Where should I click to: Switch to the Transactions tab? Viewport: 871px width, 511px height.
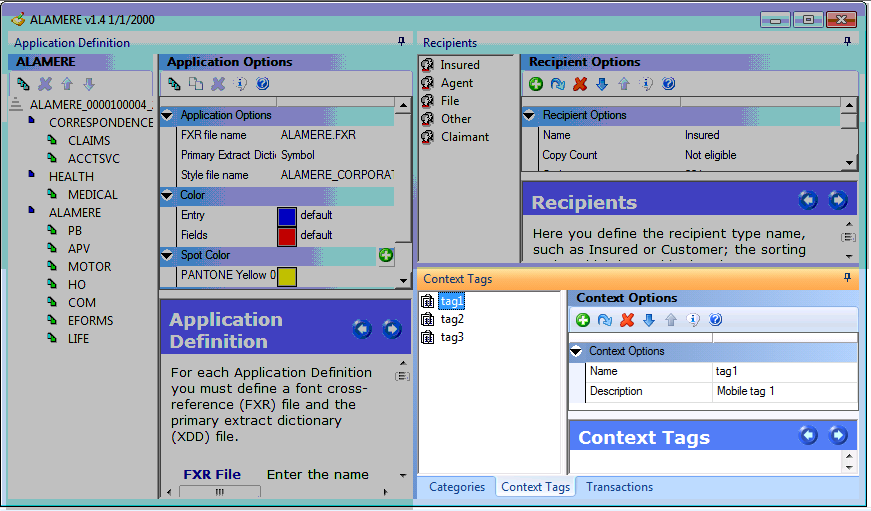619,487
